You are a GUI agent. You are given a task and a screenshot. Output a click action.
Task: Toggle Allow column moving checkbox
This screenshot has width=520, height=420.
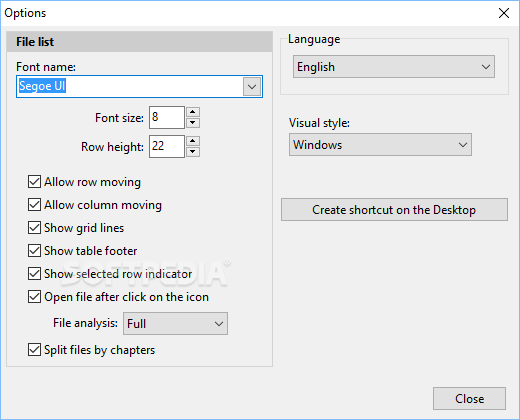point(34,205)
